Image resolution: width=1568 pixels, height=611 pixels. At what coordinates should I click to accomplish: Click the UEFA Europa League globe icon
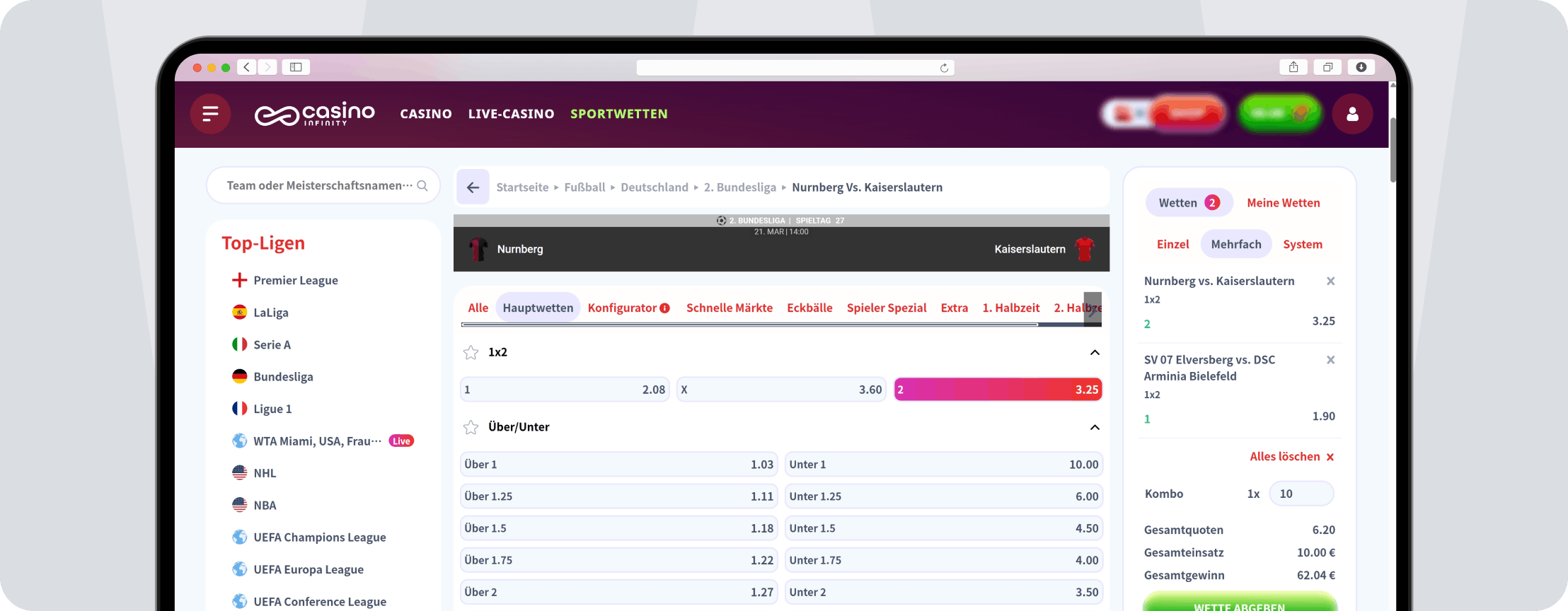240,569
